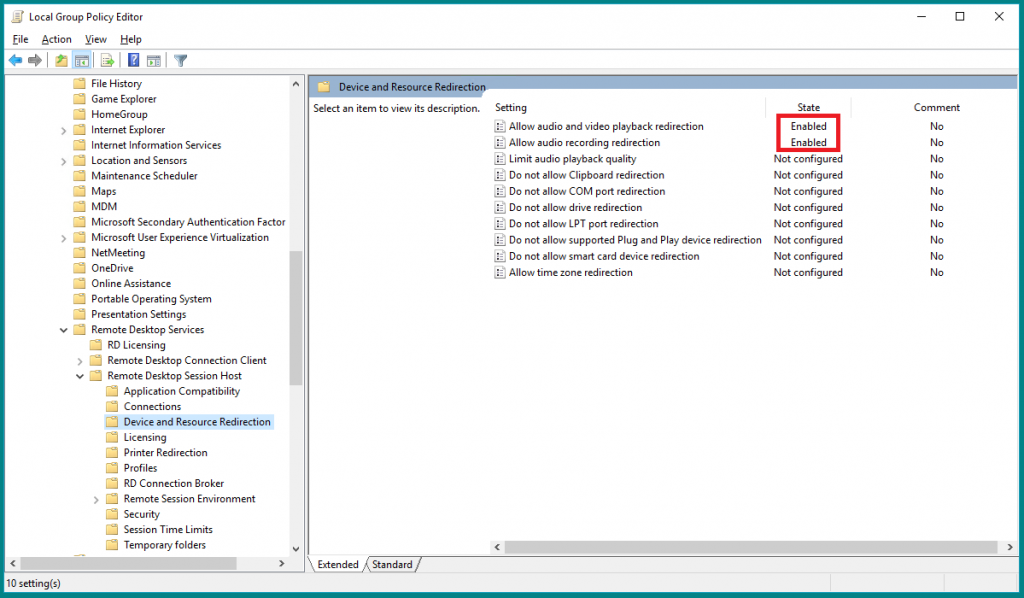The image size is (1024, 598).
Task: Switch to the Standard tab
Action: pyautogui.click(x=392, y=564)
